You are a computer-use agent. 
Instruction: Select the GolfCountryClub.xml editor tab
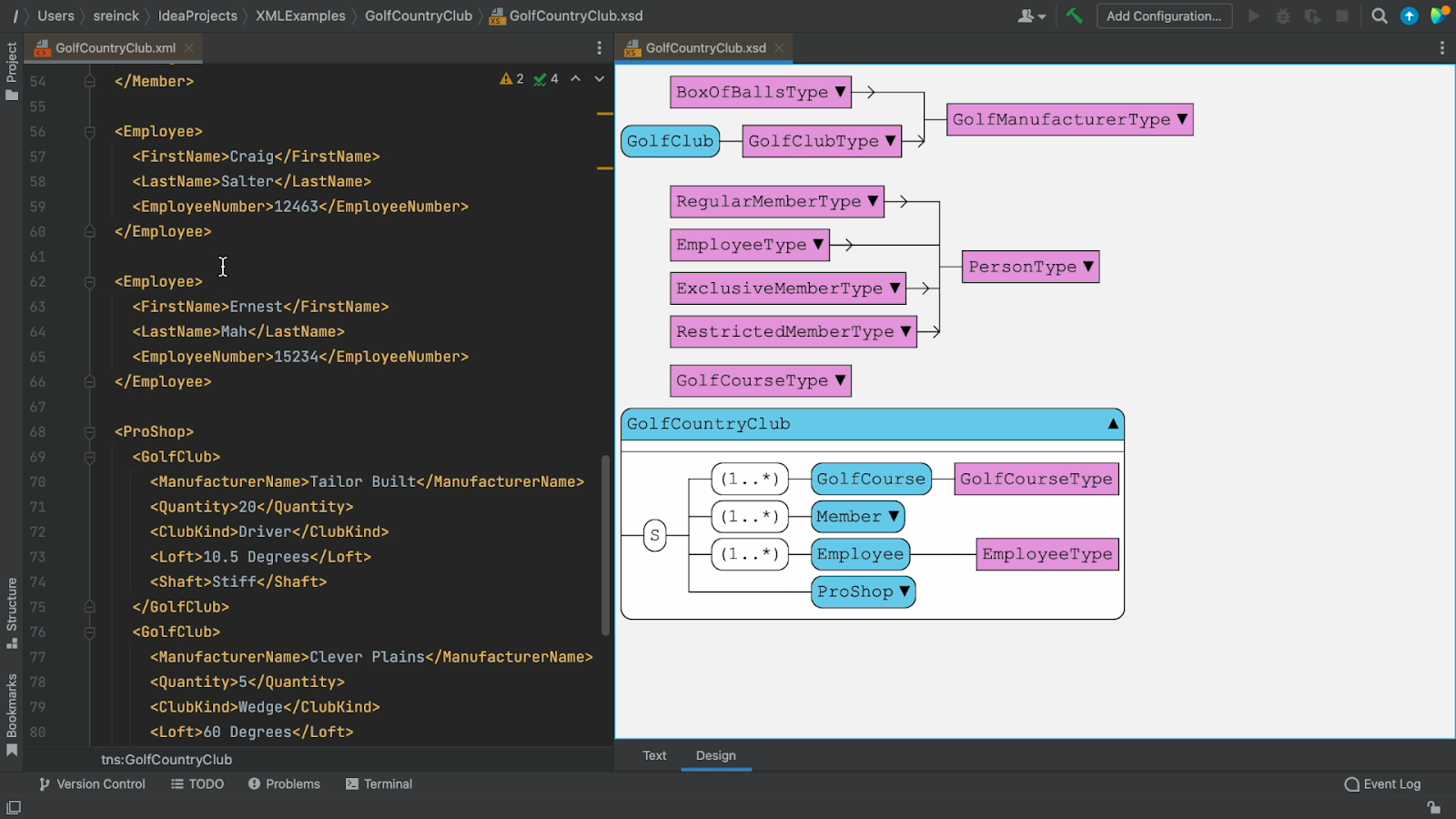coord(115,47)
